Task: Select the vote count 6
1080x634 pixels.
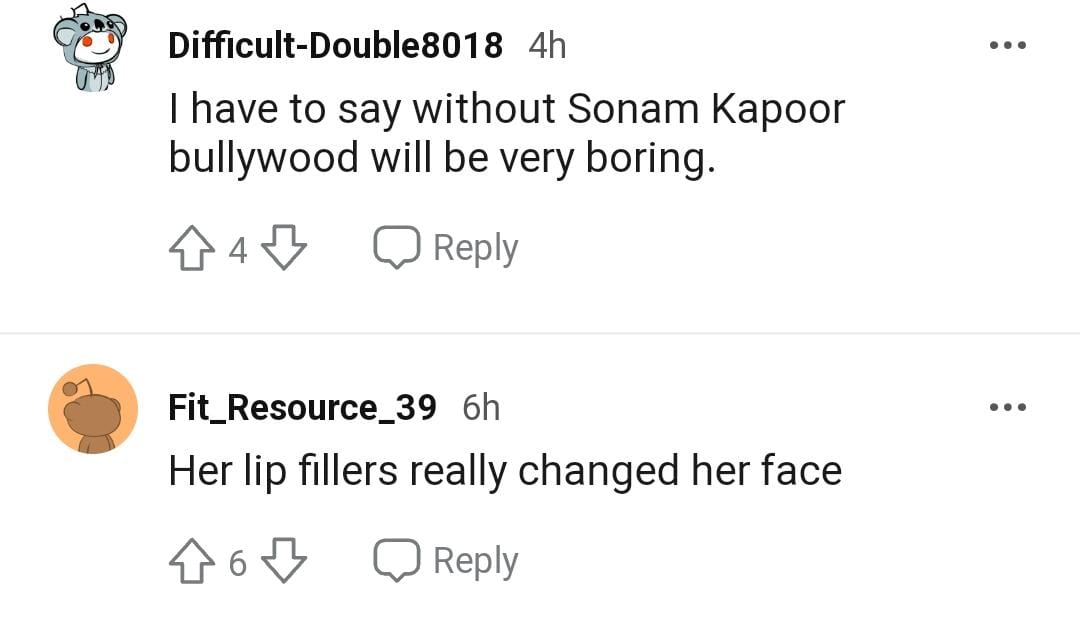Action: 237,564
